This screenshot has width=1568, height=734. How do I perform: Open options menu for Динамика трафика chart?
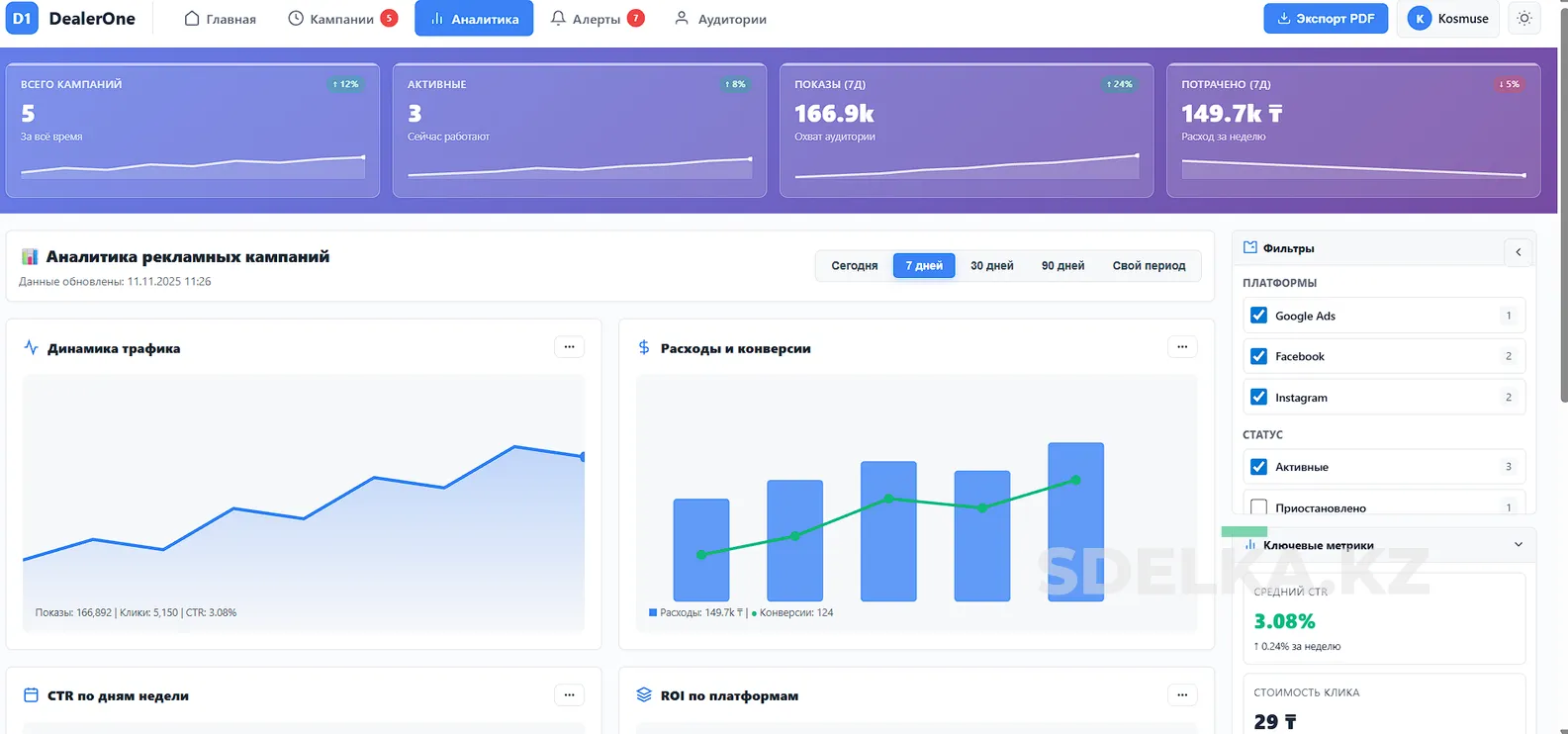[569, 347]
